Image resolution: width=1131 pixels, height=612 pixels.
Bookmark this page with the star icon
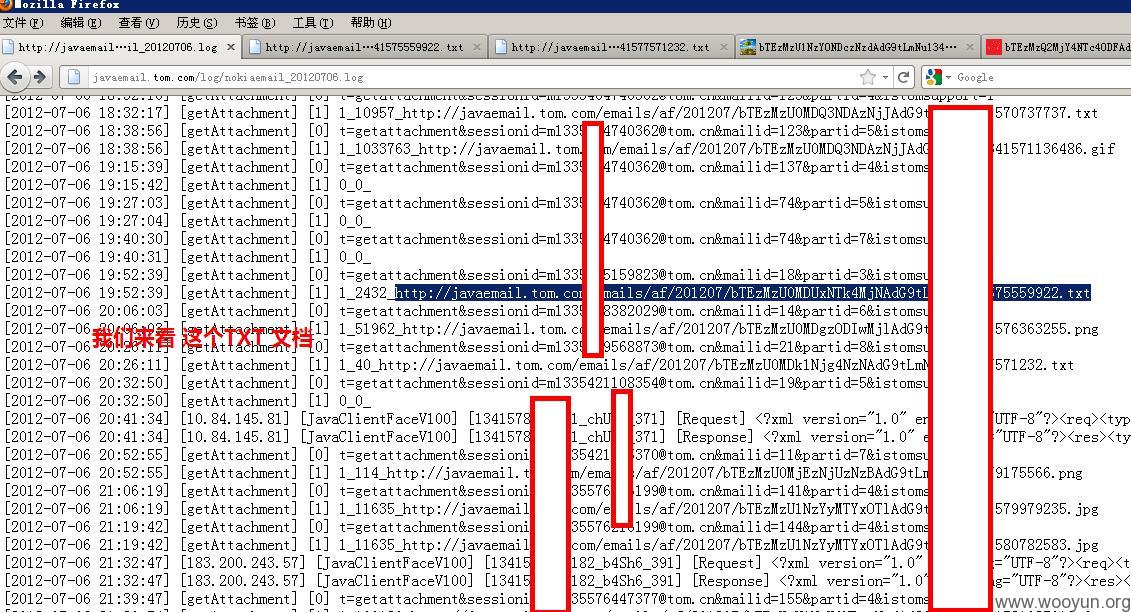pos(868,76)
